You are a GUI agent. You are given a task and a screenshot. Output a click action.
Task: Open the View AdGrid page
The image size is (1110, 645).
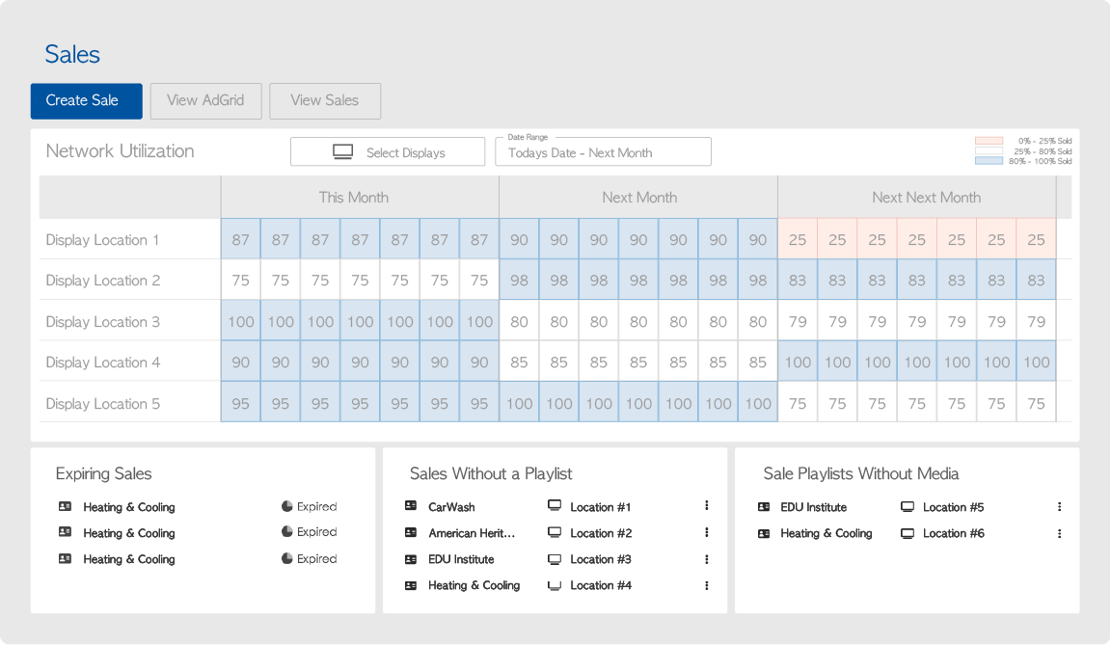pyautogui.click(x=205, y=101)
